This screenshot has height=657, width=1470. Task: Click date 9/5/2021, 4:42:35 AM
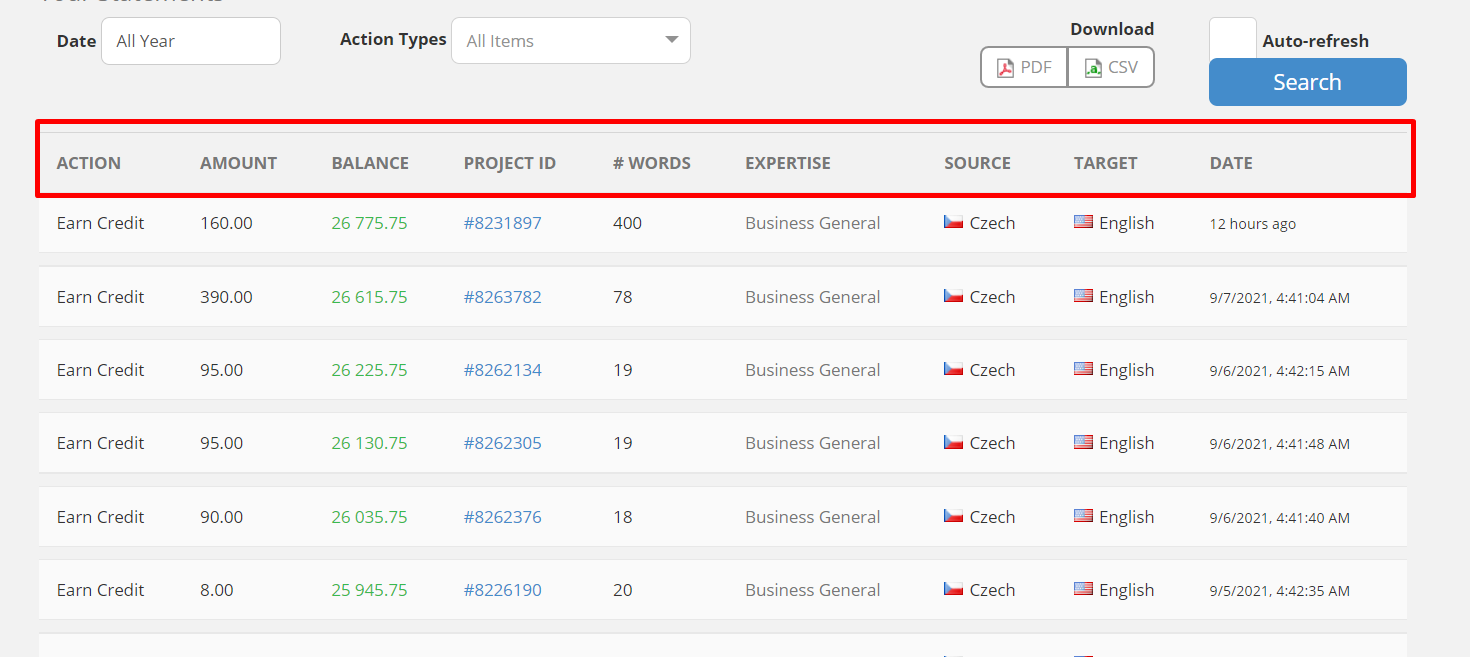[1280, 591]
